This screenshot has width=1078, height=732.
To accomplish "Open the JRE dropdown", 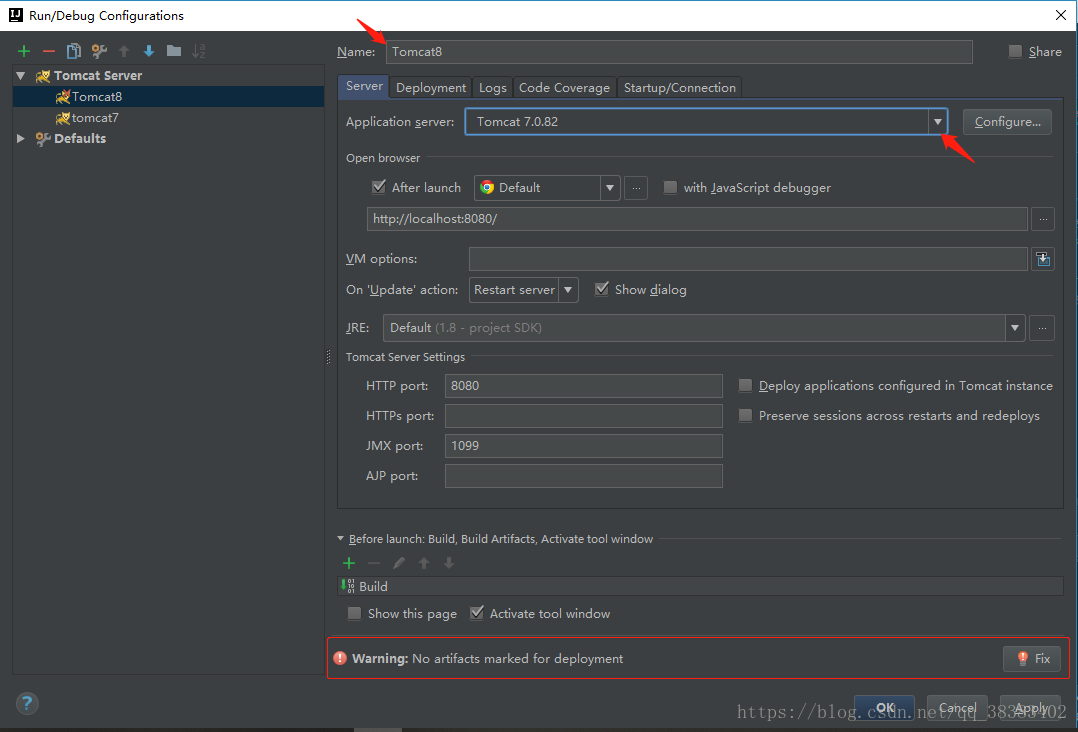I will [1015, 328].
